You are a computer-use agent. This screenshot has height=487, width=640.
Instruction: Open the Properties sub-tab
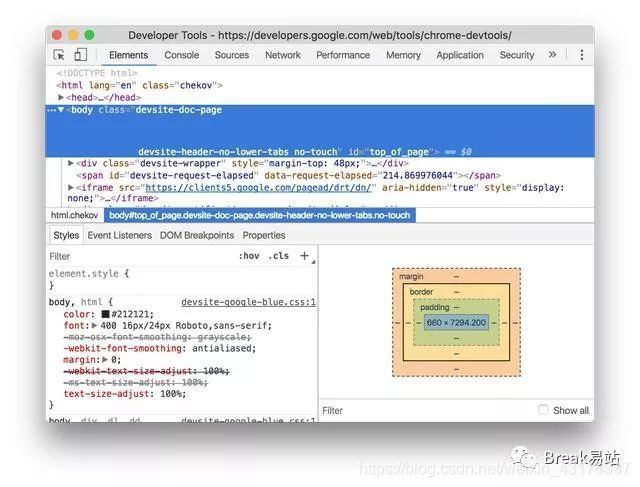pyautogui.click(x=264, y=235)
